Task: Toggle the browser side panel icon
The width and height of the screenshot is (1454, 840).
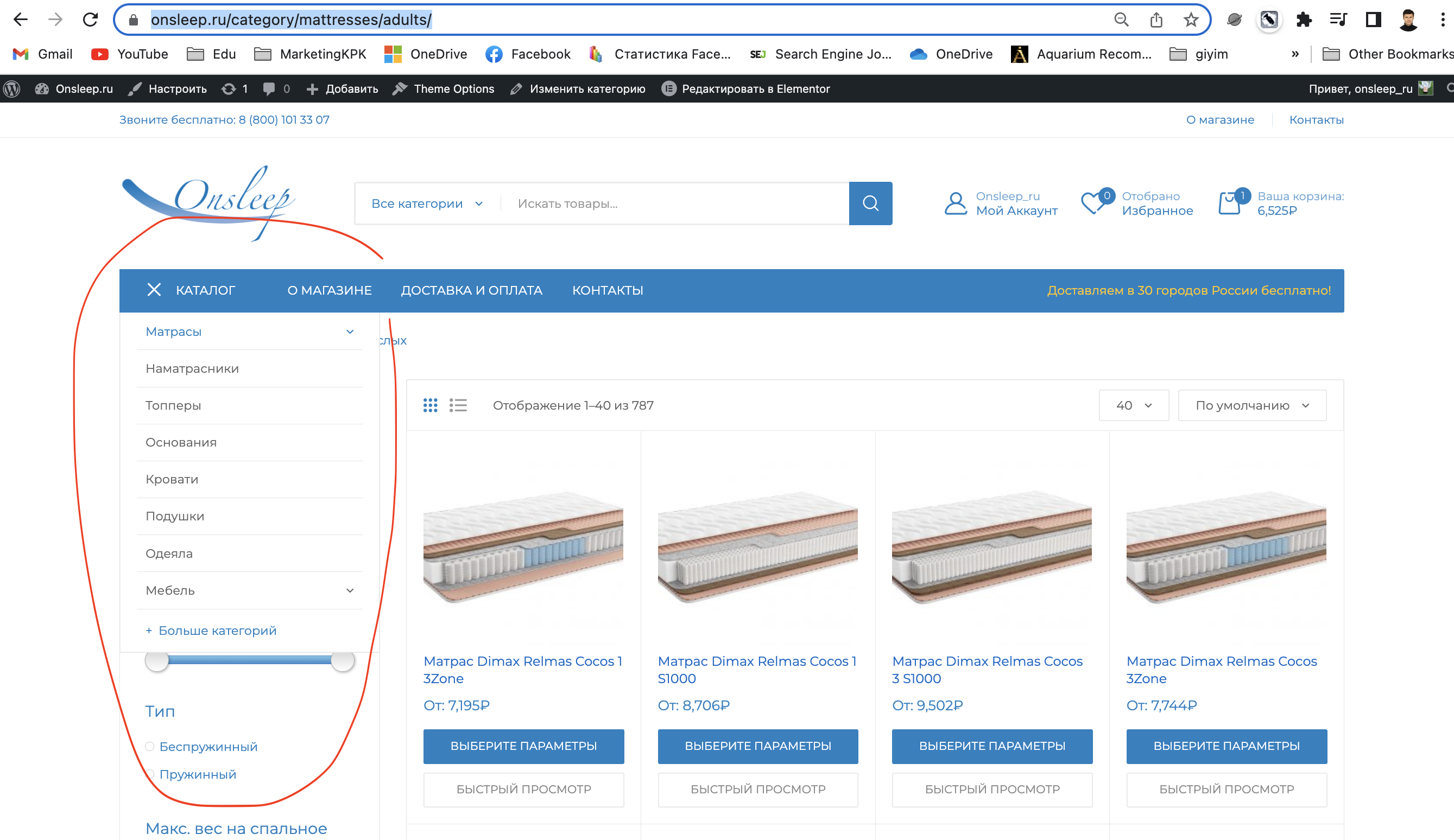Action: click(x=1373, y=20)
